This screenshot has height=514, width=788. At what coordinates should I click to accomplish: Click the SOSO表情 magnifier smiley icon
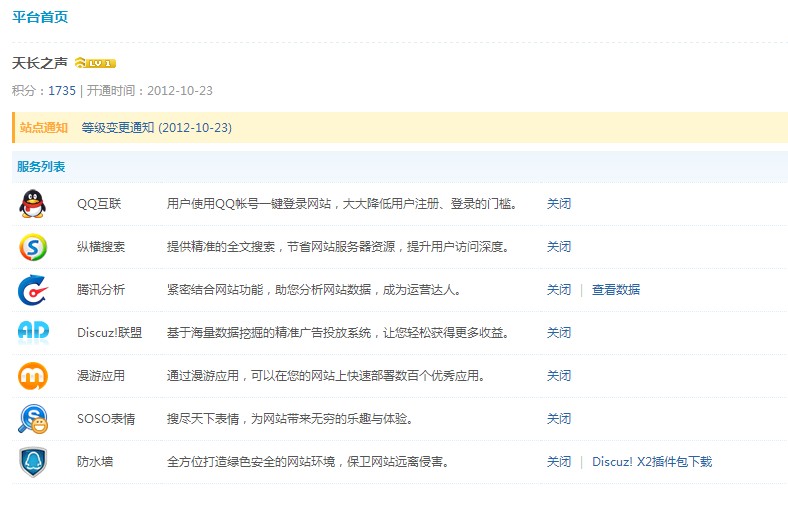[x=33, y=419]
